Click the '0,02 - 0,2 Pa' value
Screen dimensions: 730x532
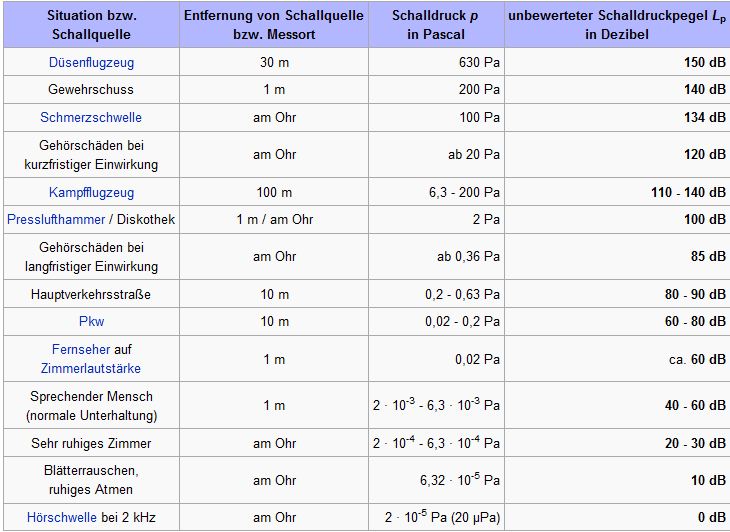462,321
